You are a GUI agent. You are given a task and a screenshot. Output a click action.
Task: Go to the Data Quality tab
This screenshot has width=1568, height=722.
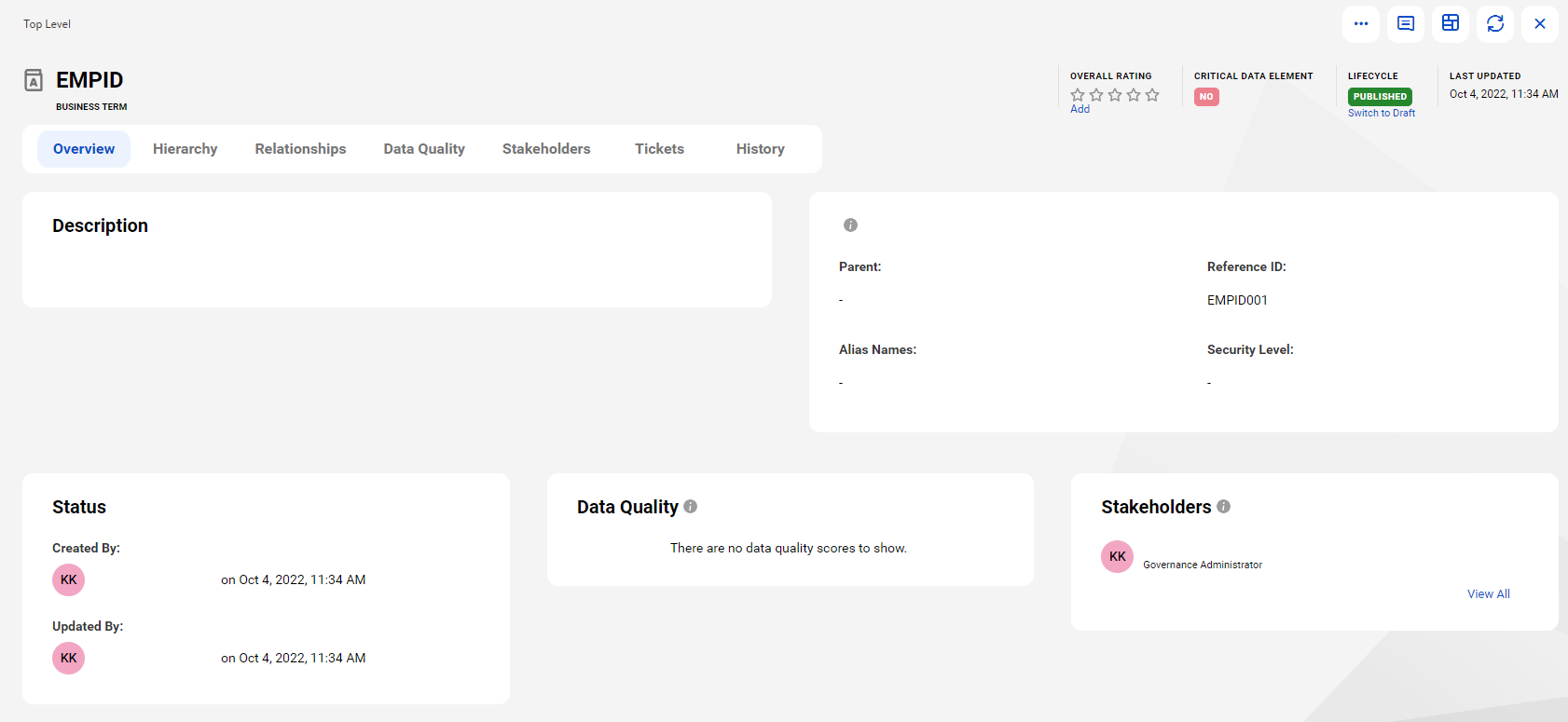[424, 149]
